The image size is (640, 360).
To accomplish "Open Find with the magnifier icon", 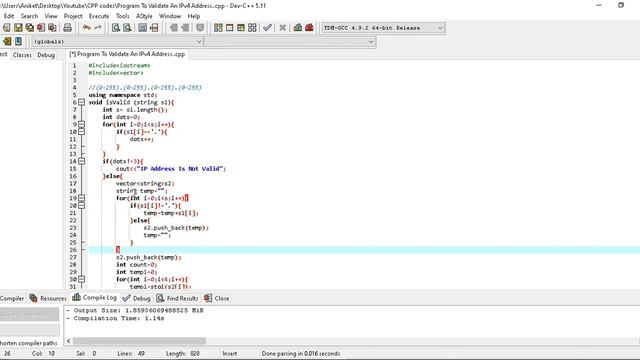I will (116, 27).
